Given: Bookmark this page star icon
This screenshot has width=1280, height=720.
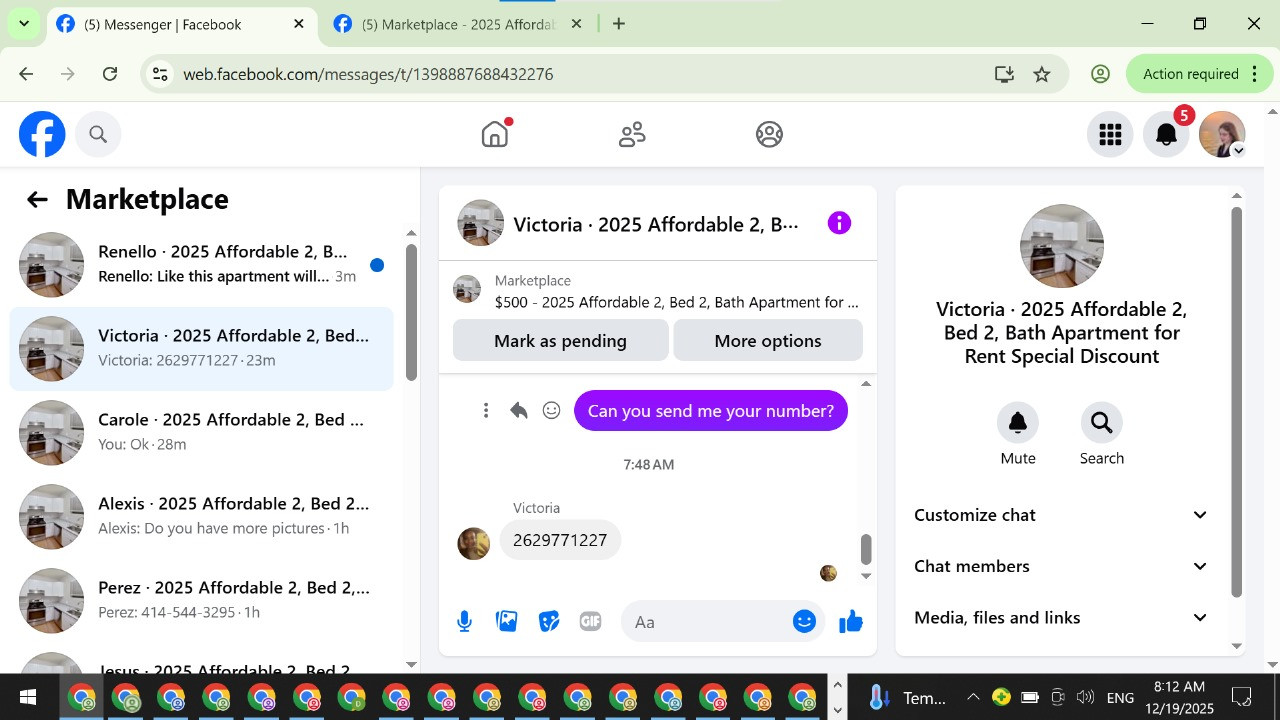Looking at the screenshot, I should click(1042, 74).
